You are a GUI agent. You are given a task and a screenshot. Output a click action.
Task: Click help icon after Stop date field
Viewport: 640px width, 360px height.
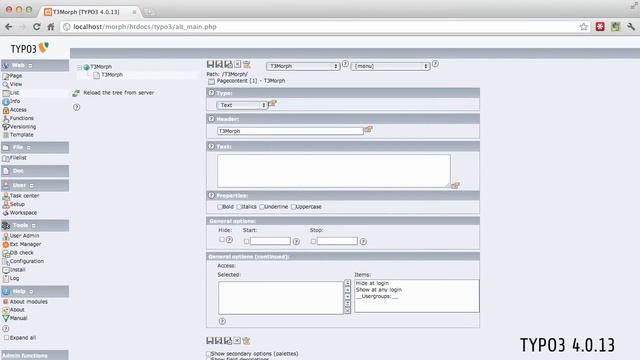pos(363,242)
